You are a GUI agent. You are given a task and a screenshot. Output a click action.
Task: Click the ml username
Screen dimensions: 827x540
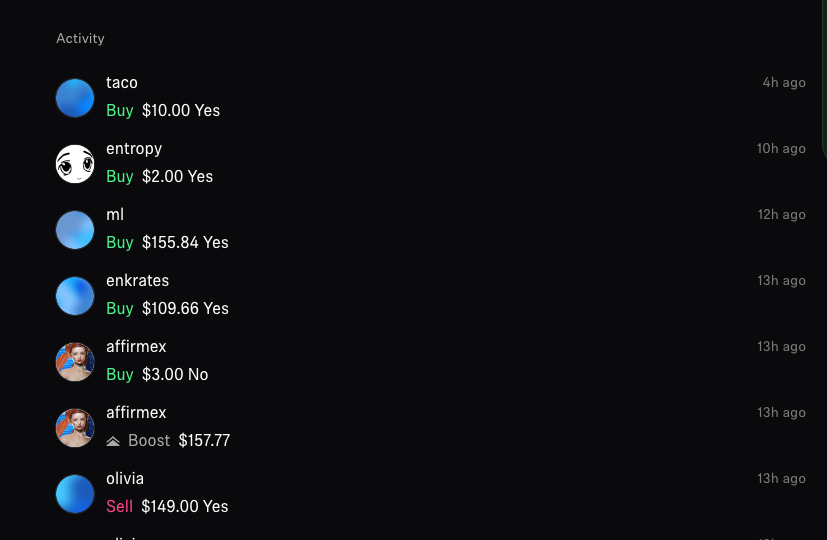[x=115, y=215]
